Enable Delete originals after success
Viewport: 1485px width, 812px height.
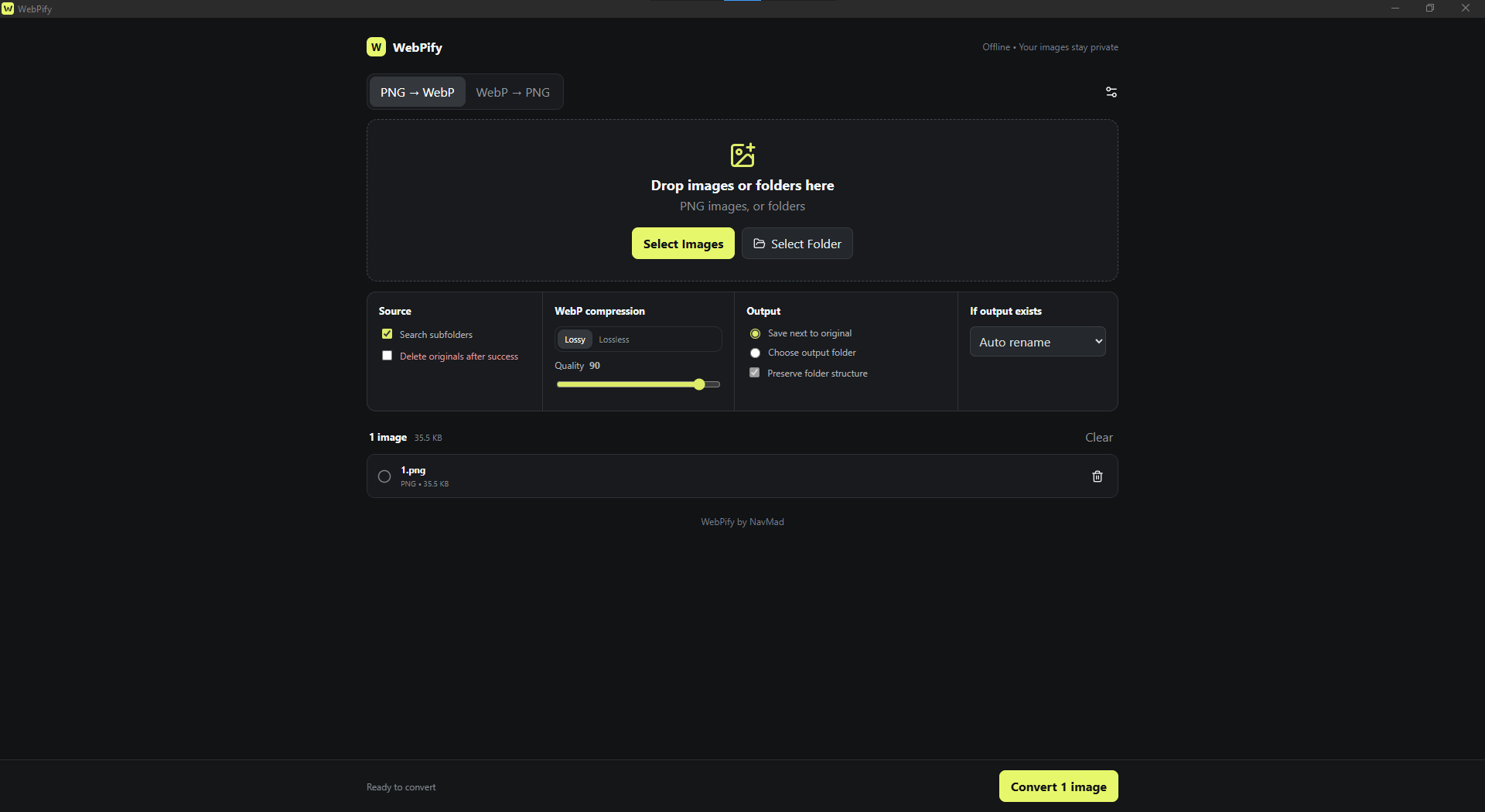[x=387, y=356]
